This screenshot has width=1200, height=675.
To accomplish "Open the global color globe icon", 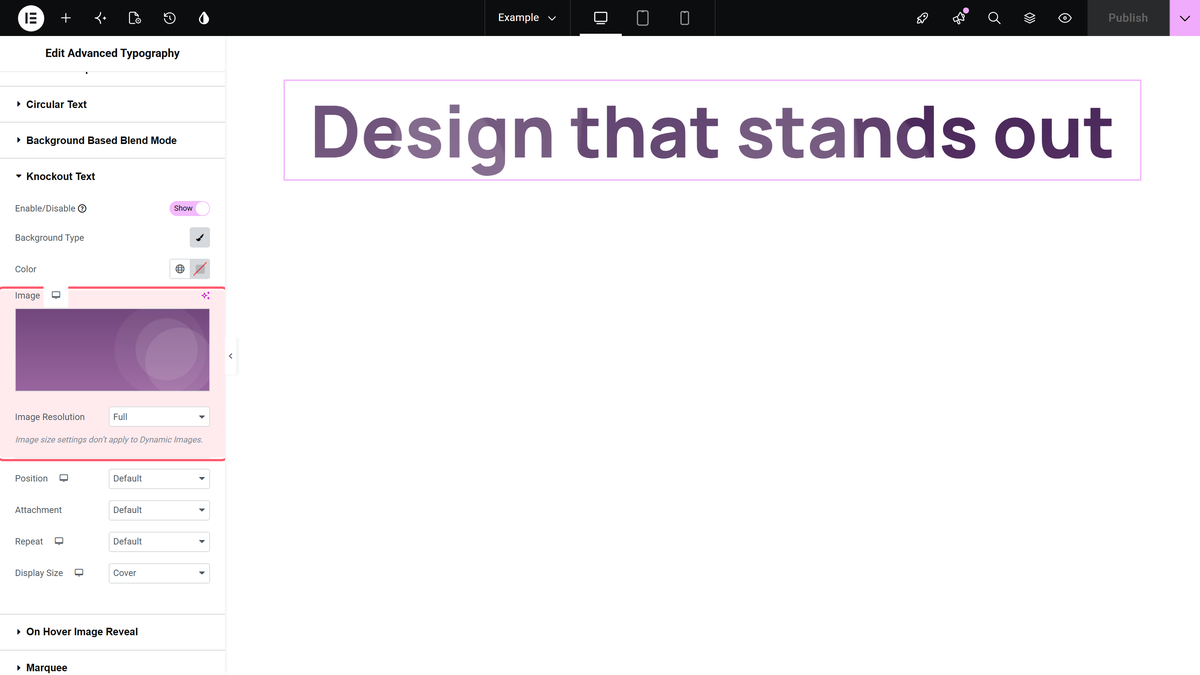I will click(x=180, y=269).
